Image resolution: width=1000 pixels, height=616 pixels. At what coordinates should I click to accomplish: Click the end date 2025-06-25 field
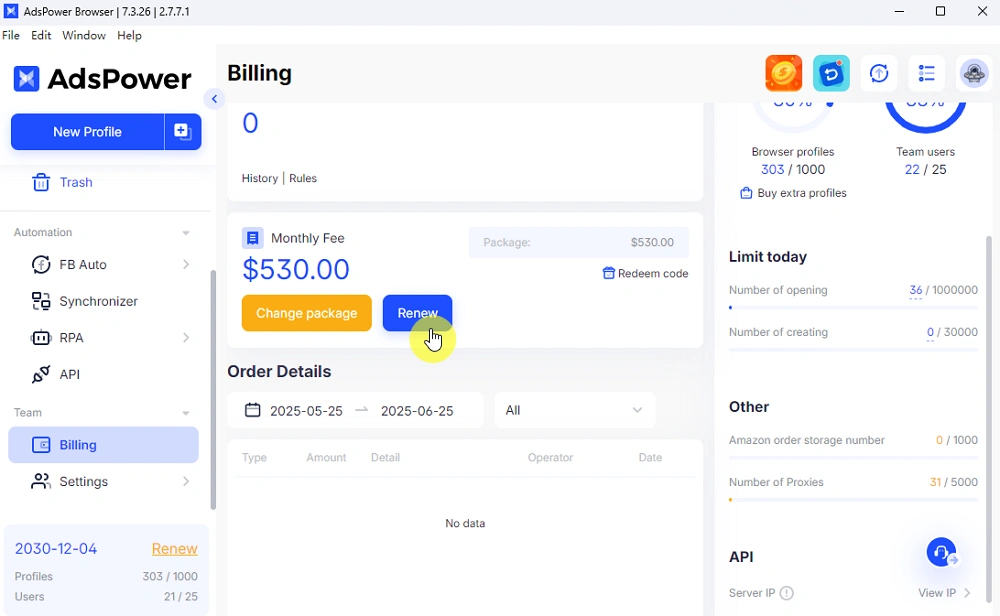tap(417, 411)
